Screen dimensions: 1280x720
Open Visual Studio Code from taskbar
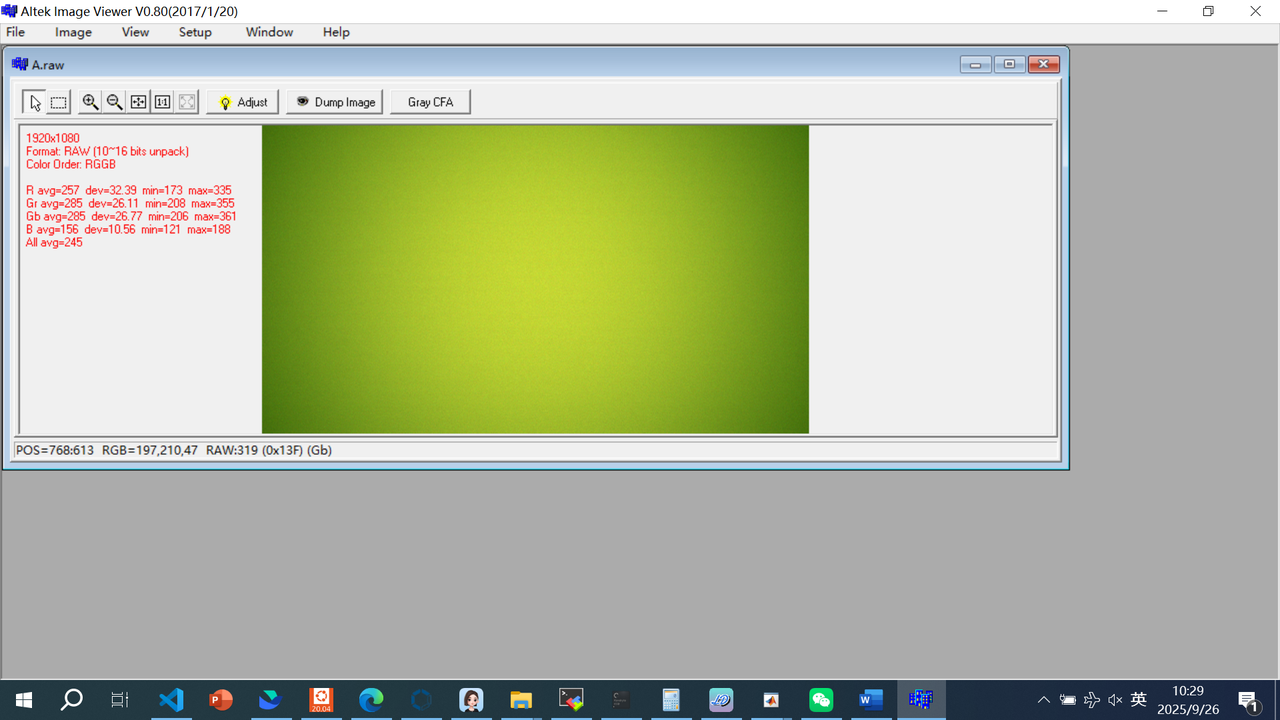point(171,699)
